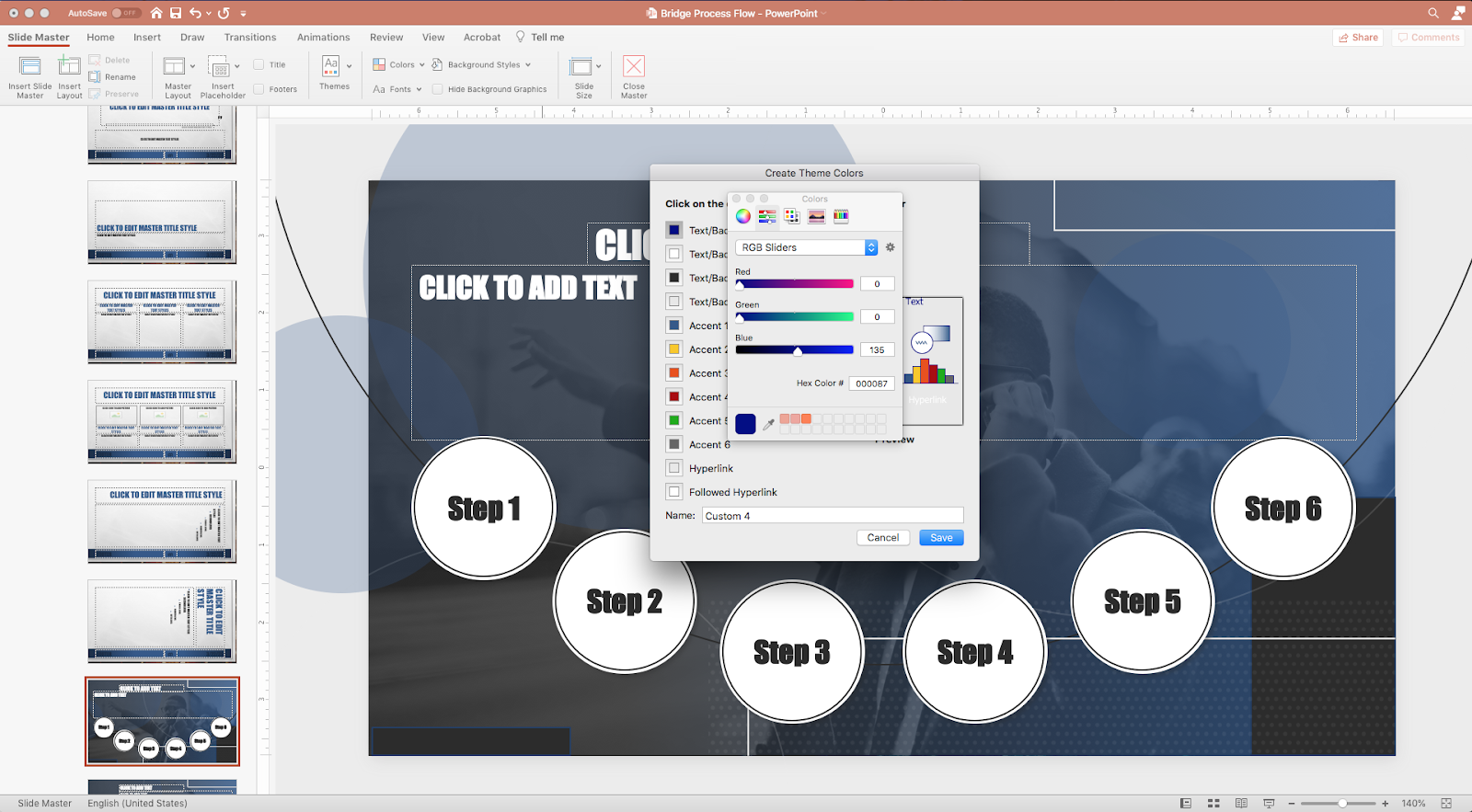Expand Insert Placeholder dropdown arrow

pos(237,66)
